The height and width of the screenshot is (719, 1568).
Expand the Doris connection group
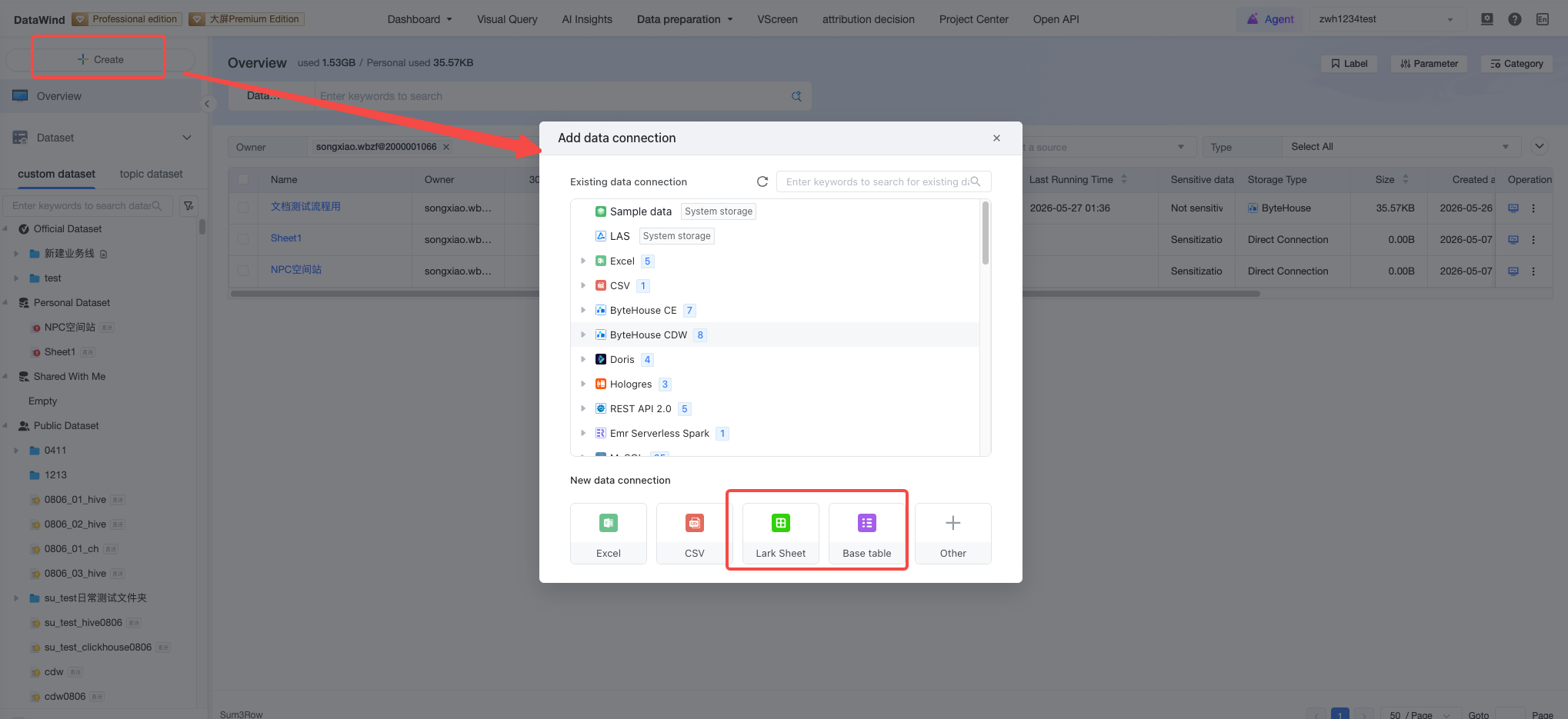[583, 359]
